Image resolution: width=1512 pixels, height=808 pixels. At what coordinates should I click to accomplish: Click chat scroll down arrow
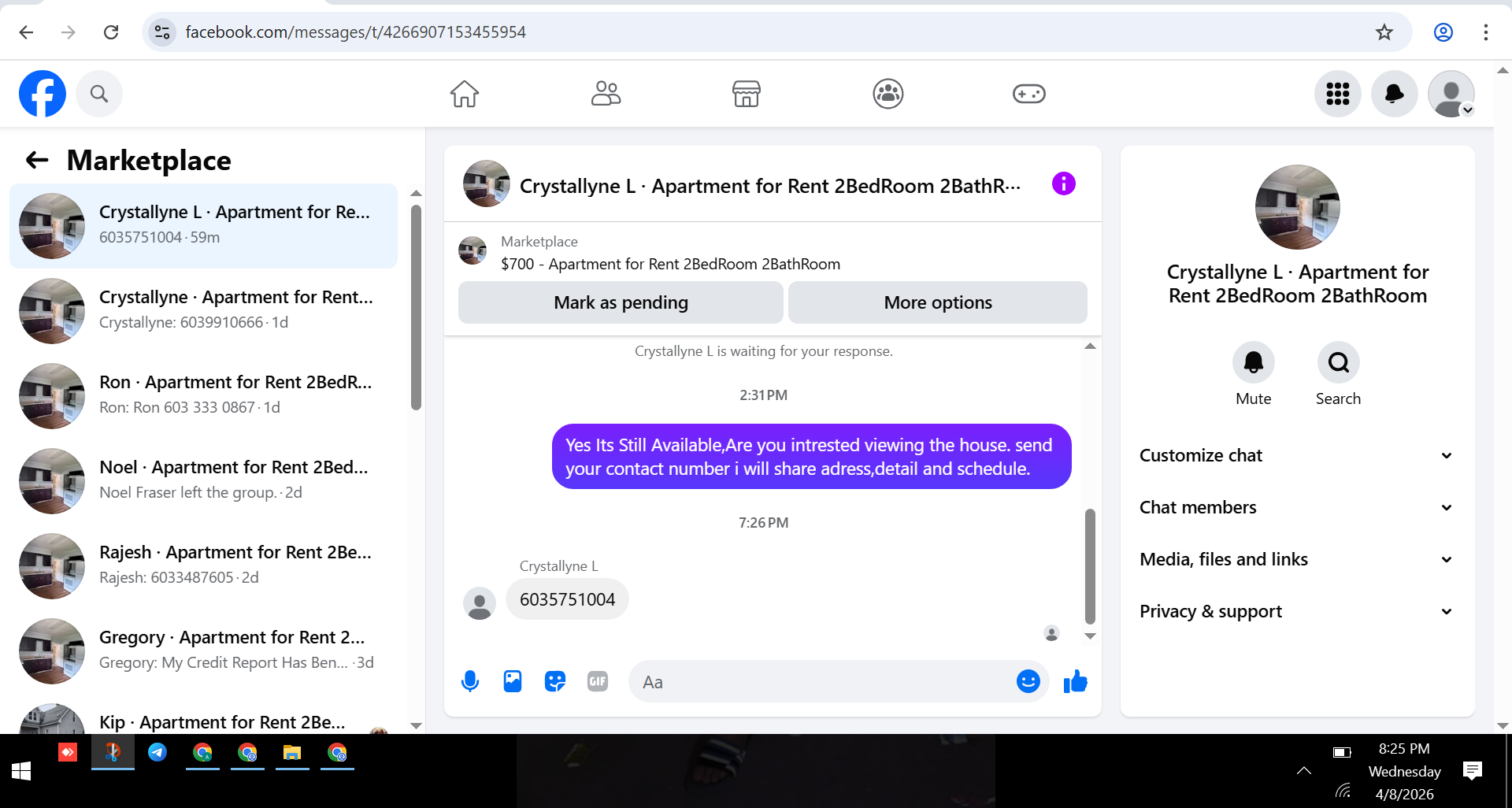[1090, 636]
